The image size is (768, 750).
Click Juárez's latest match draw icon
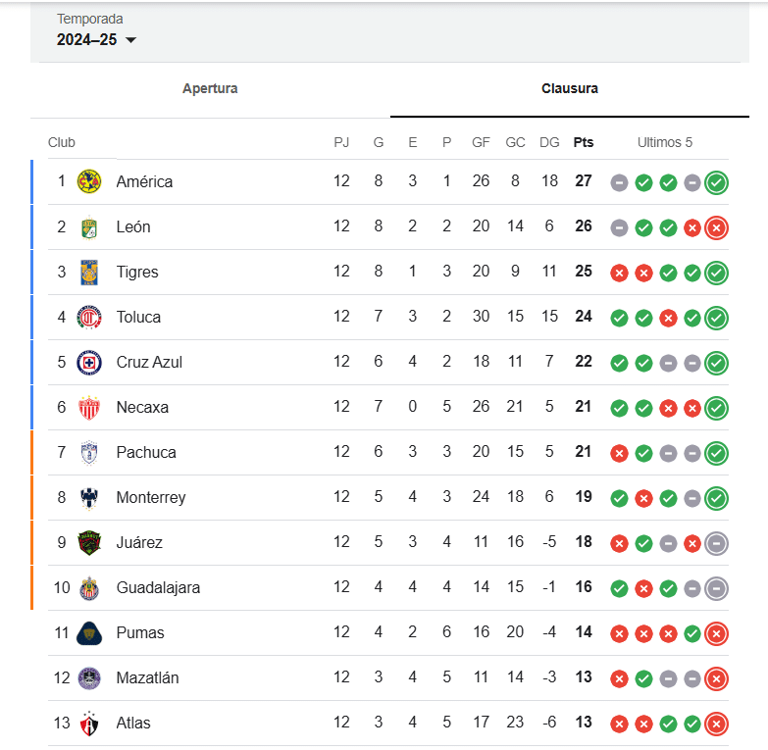click(x=716, y=543)
